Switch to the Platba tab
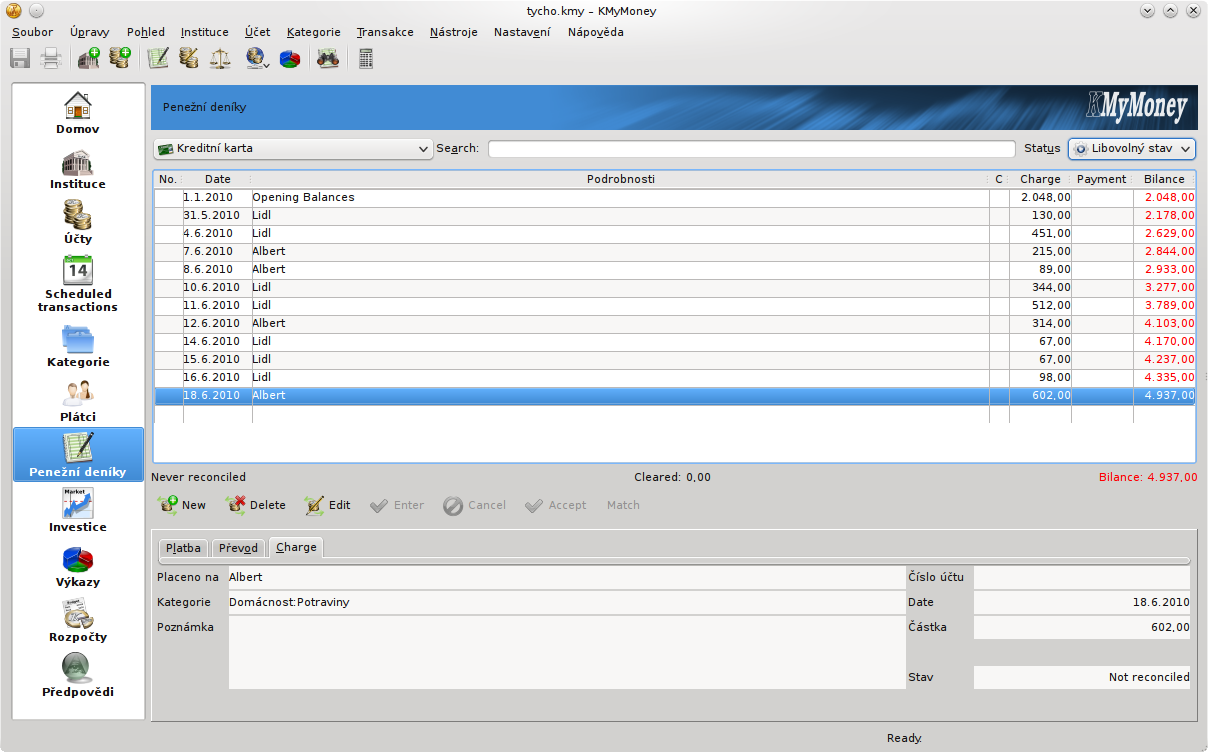This screenshot has width=1208, height=752. point(183,548)
